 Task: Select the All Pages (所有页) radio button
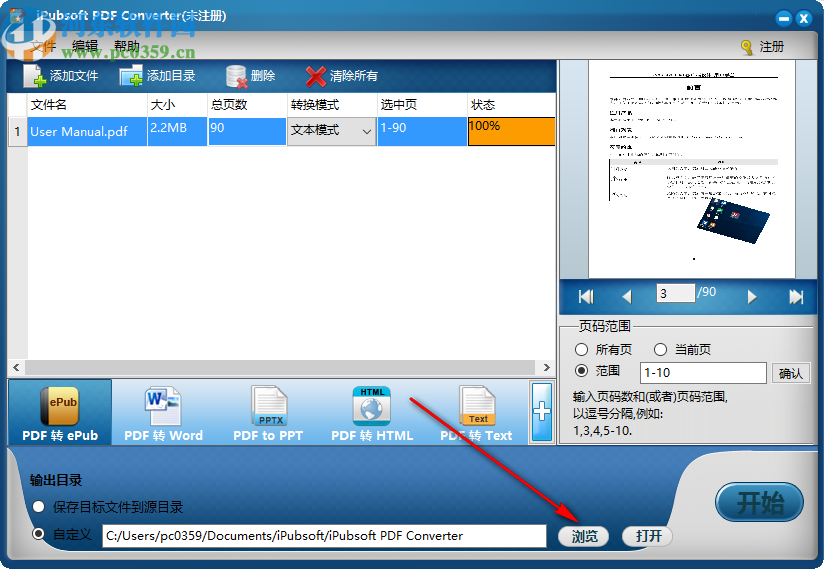[x=581, y=349]
